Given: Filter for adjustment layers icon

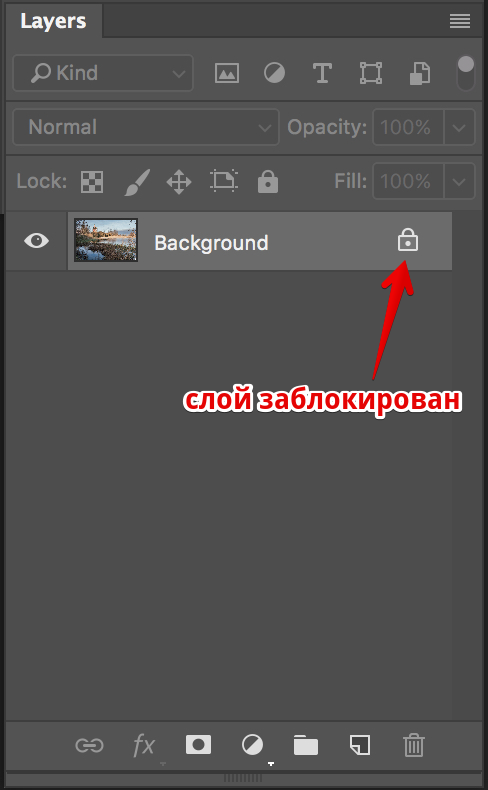Looking at the screenshot, I should (x=274, y=73).
